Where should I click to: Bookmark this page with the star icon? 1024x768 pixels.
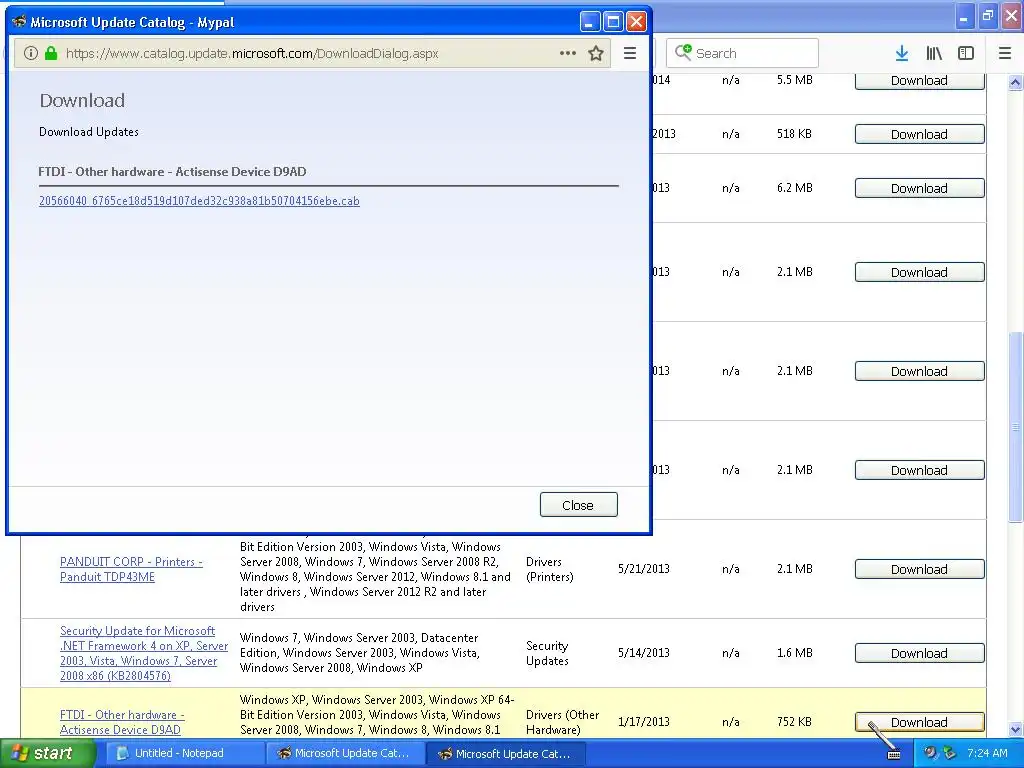(596, 54)
